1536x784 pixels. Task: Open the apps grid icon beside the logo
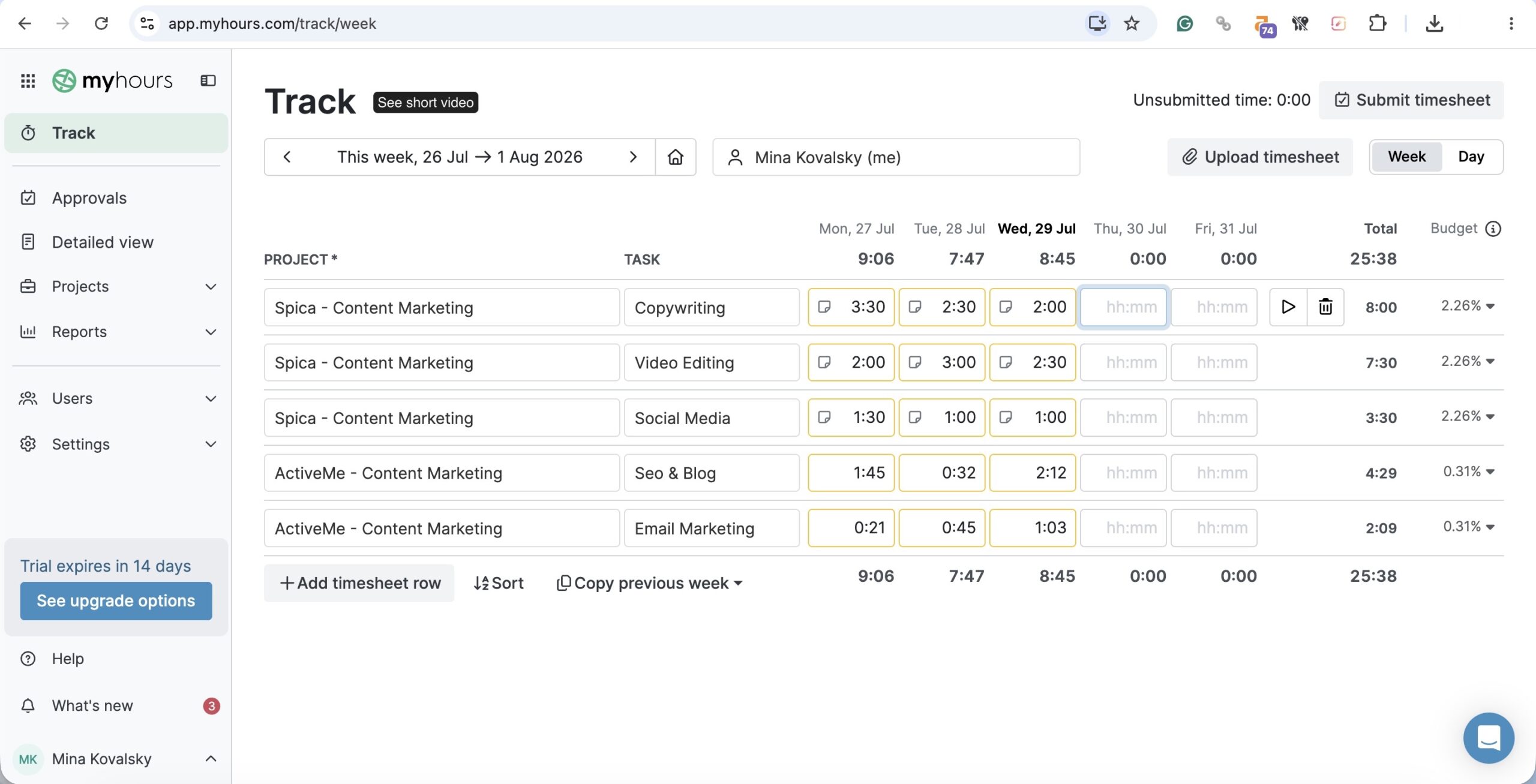tap(28, 80)
